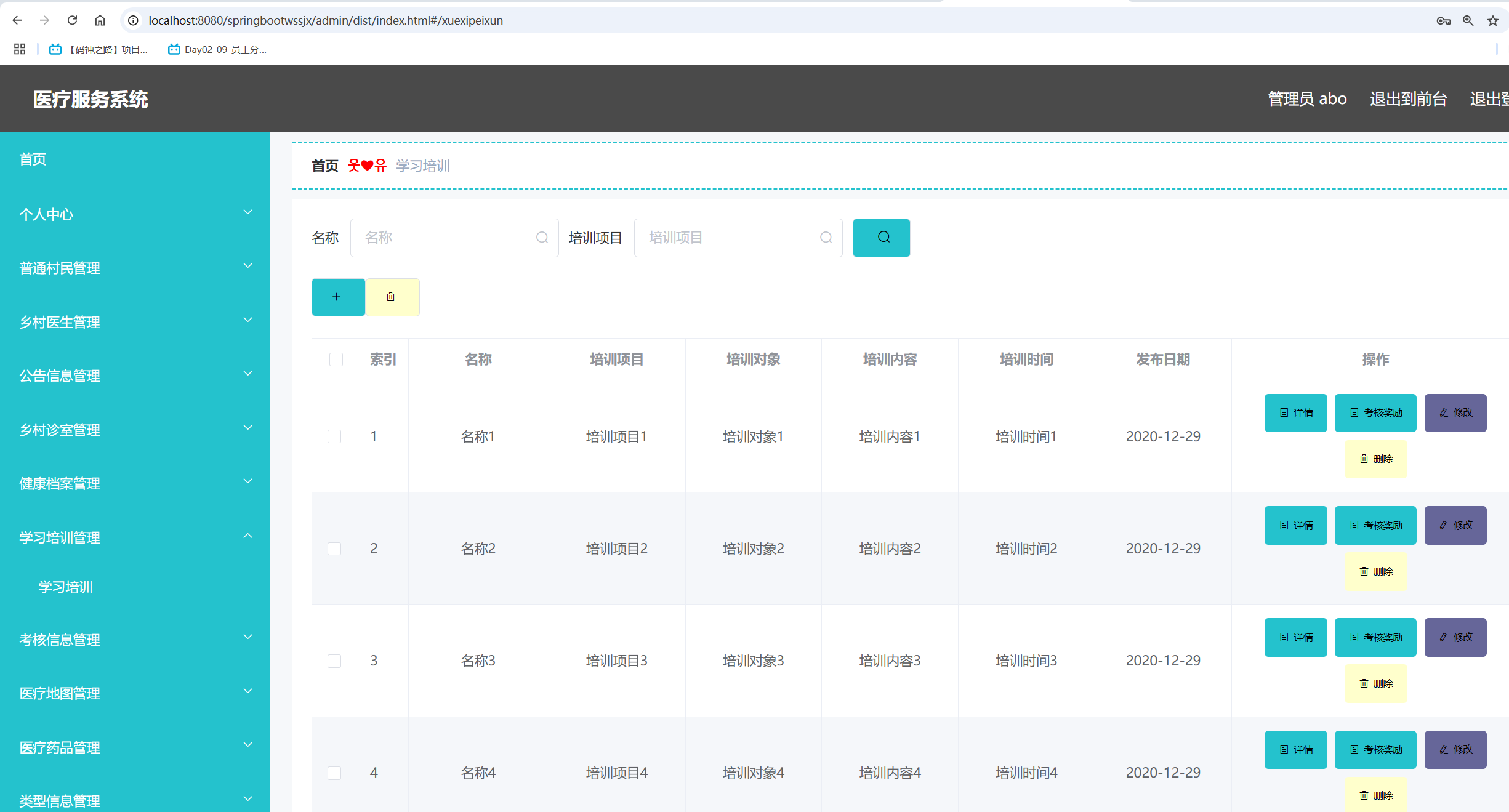Open 考核奖励 for row 名称1

[x=1375, y=413]
